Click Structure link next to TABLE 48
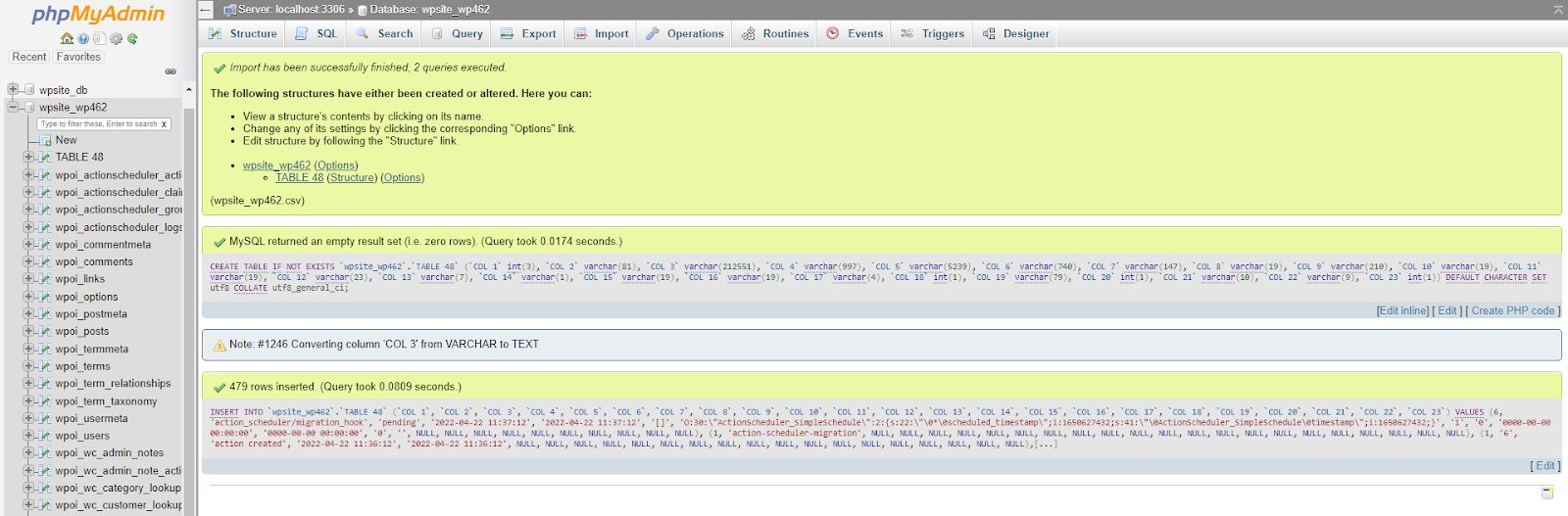Screen dimensions: 1568x516 [353, 178]
